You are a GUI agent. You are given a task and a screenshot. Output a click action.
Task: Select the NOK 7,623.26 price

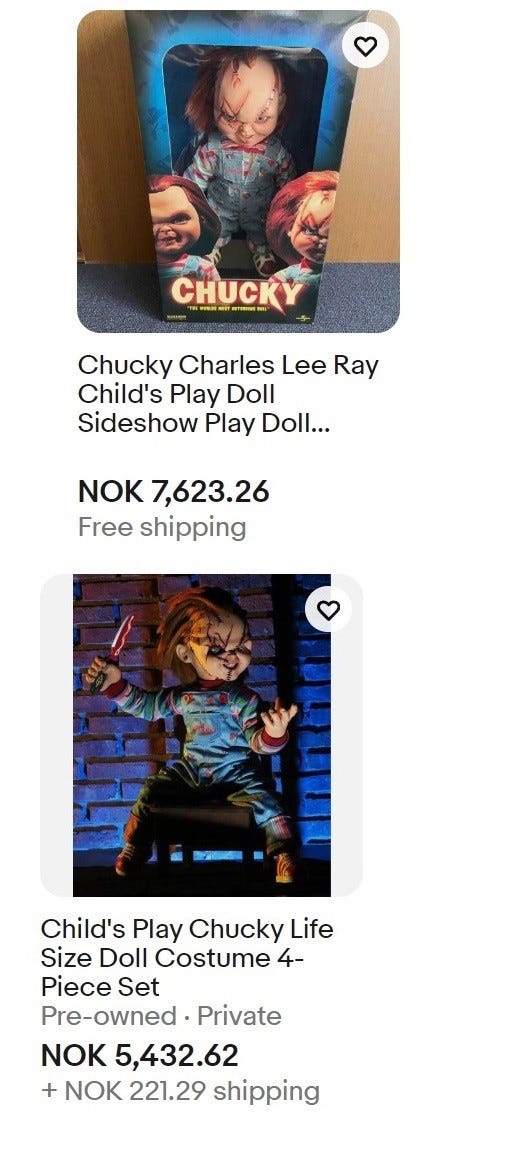[x=174, y=492]
